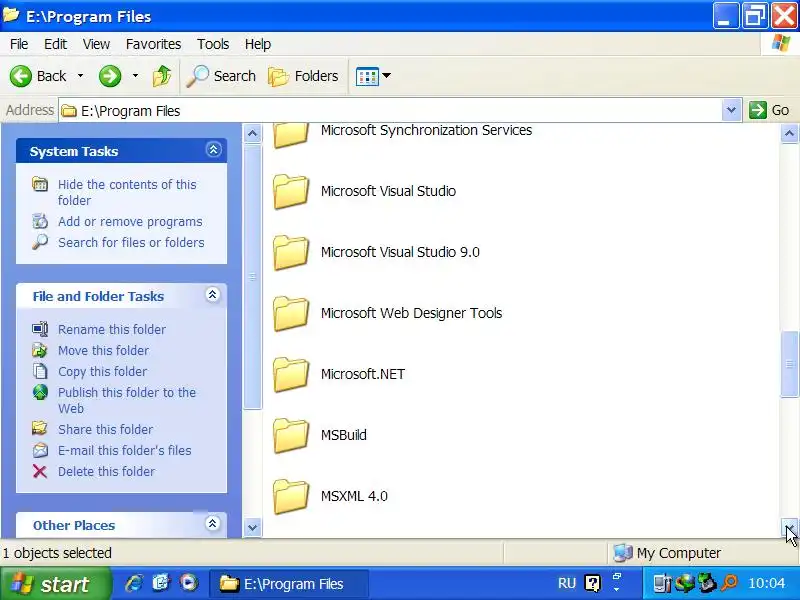The image size is (800, 600).
Task: Click the Microsoft Web Designer Tools name
Action: [x=411, y=313]
